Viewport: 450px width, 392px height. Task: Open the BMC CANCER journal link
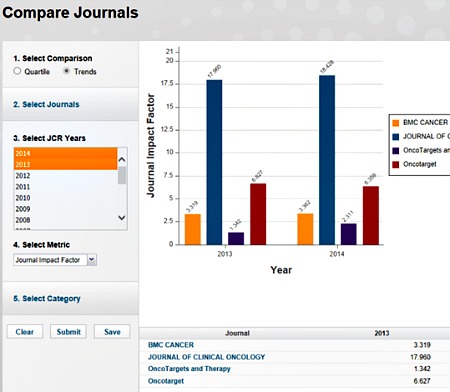(171, 345)
